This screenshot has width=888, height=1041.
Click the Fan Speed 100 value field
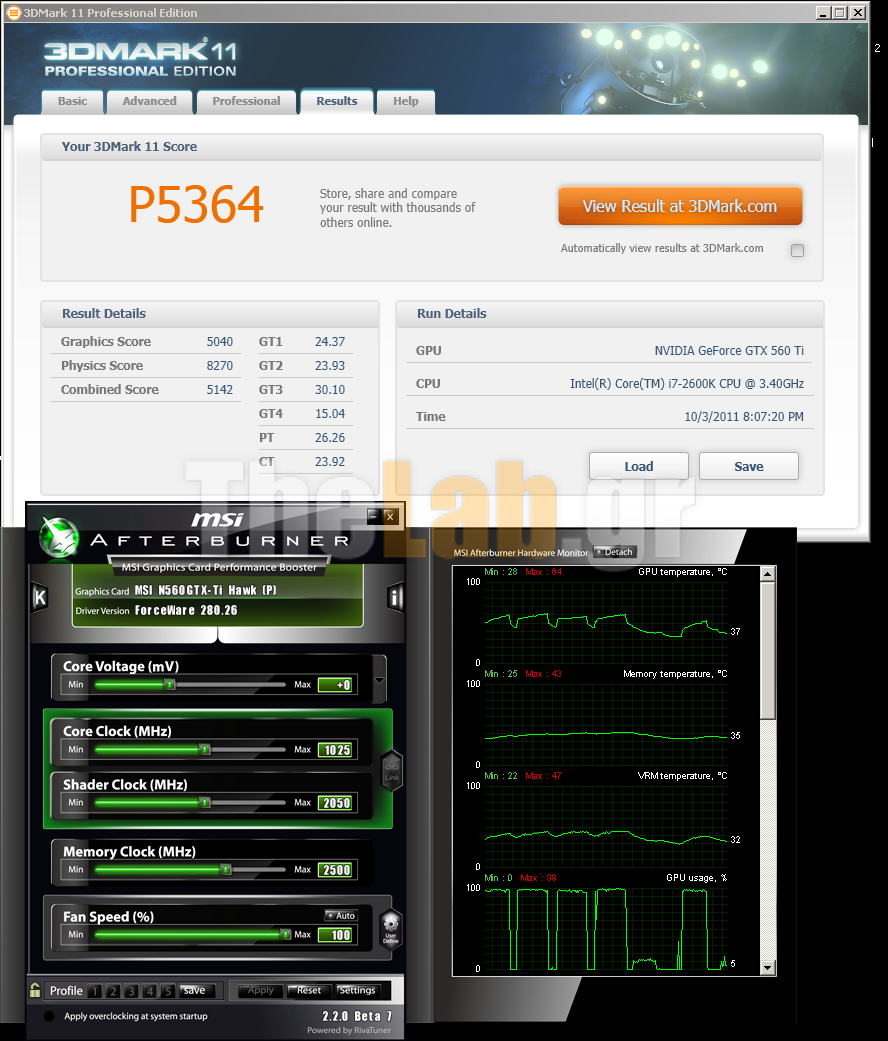pyautogui.click(x=335, y=935)
